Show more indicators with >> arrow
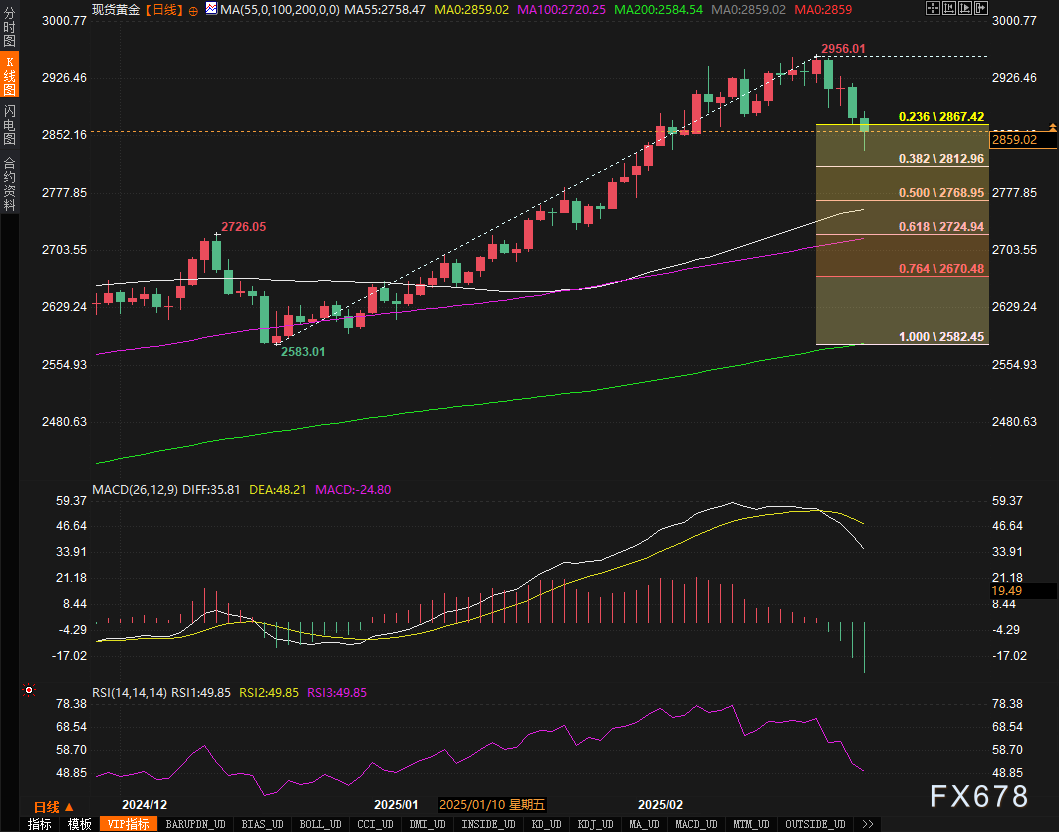 click(867, 824)
